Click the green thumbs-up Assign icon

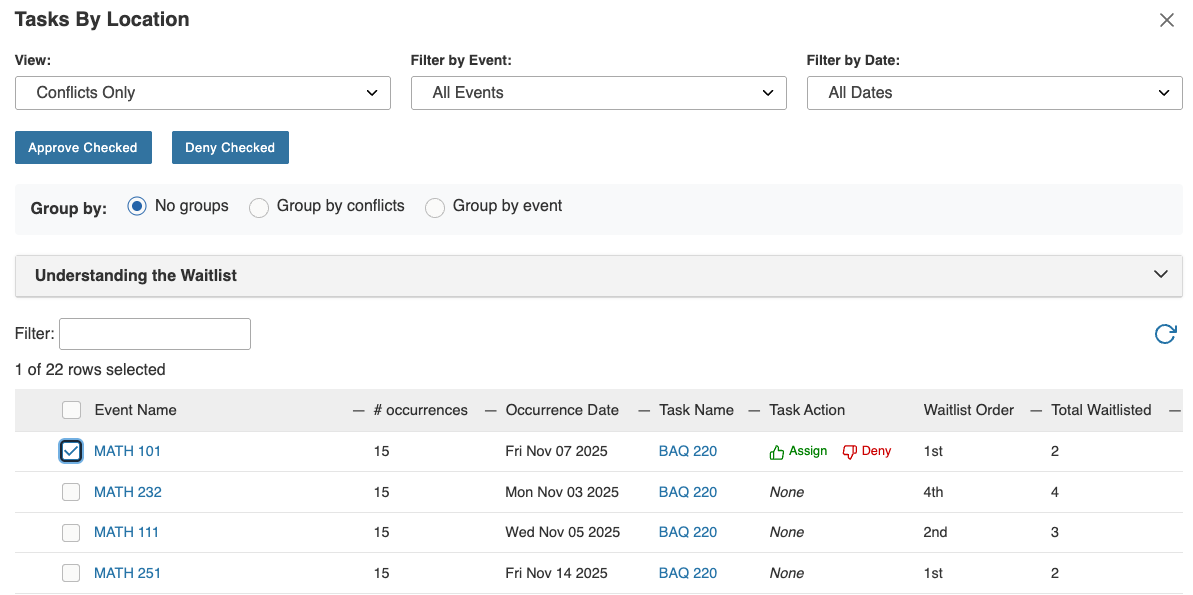pos(797,451)
